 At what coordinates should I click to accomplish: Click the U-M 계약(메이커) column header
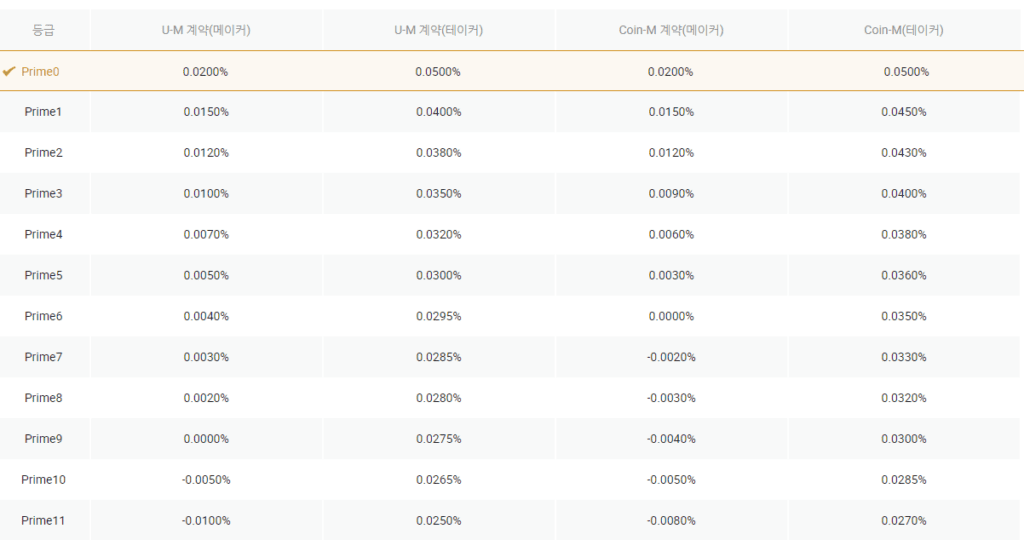pyautogui.click(x=206, y=30)
